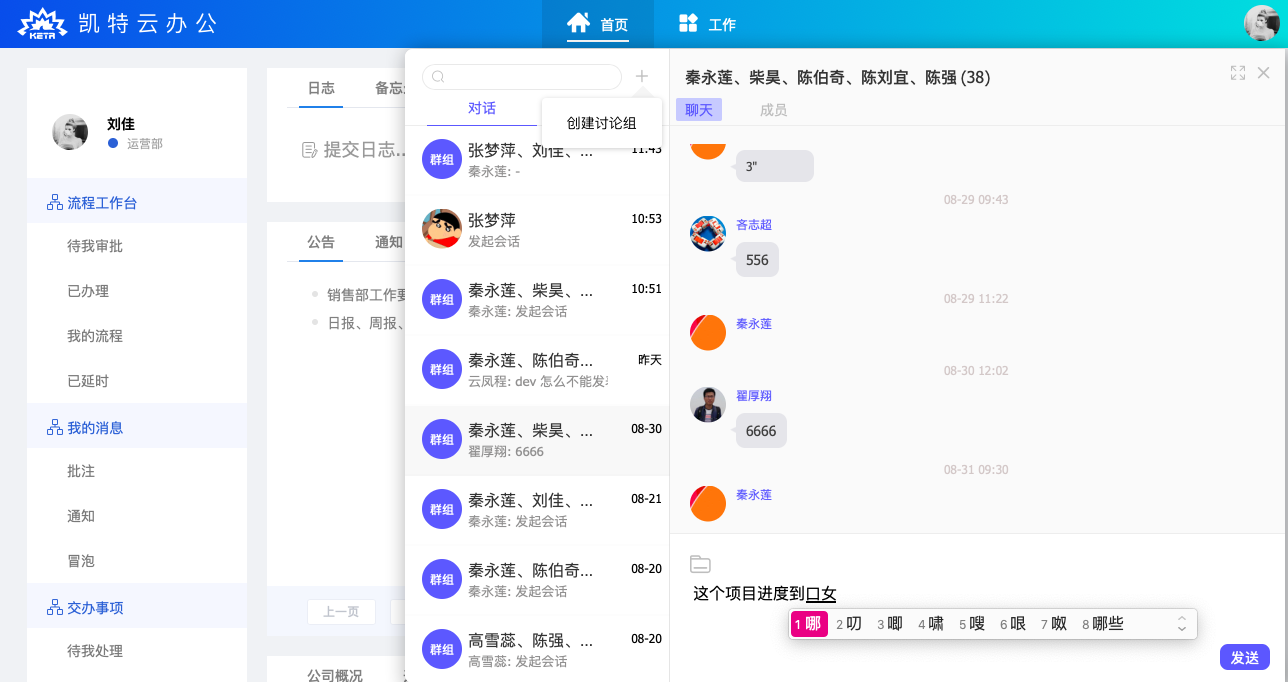Expand the 交办事项 section

[137, 608]
